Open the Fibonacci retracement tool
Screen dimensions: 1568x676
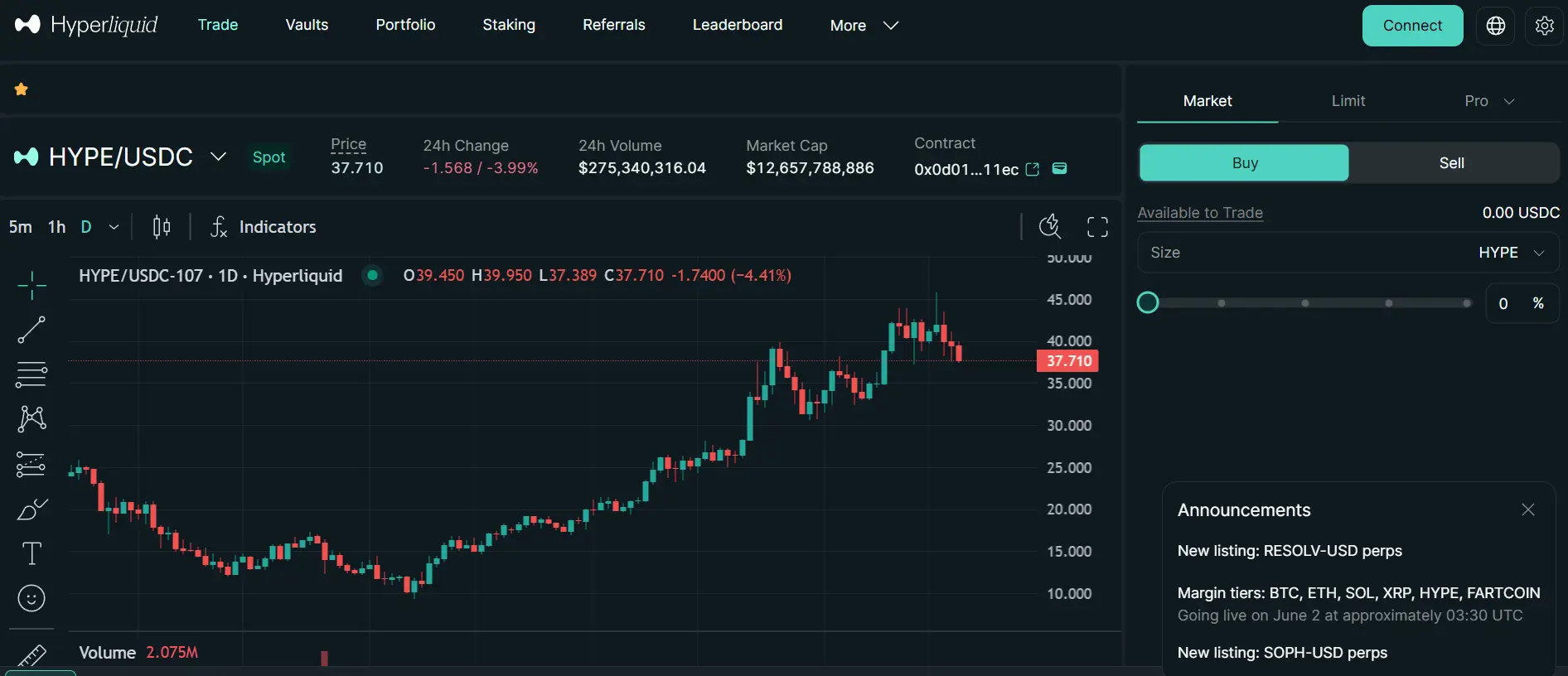coord(31,374)
